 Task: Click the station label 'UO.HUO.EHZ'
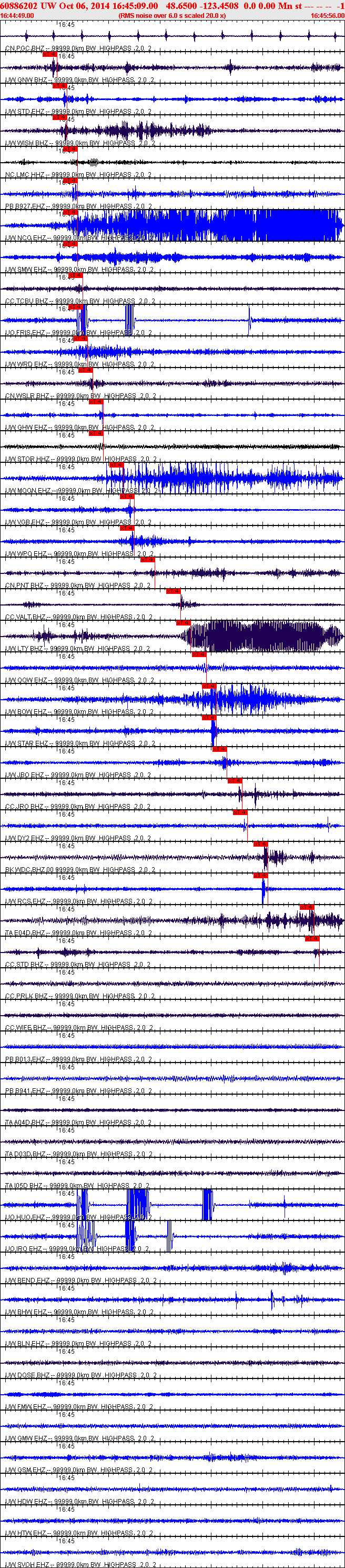point(26,1217)
